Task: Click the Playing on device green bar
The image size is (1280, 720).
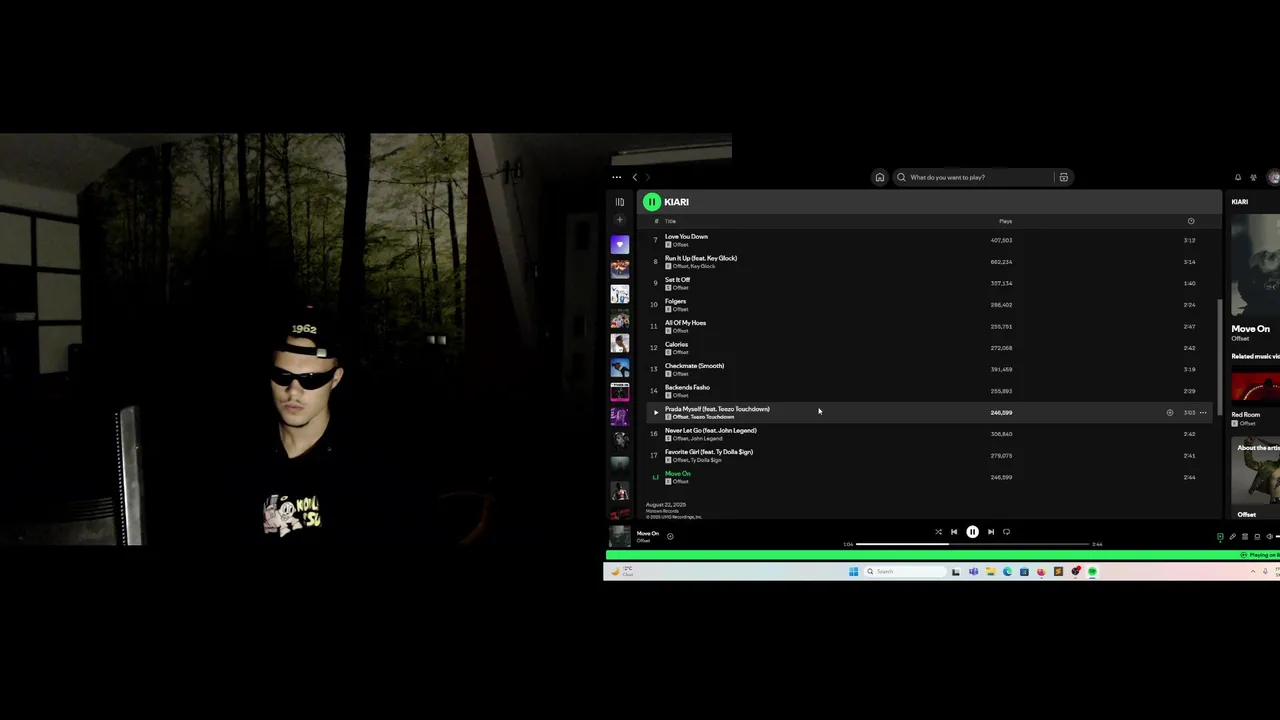Action: point(942,555)
